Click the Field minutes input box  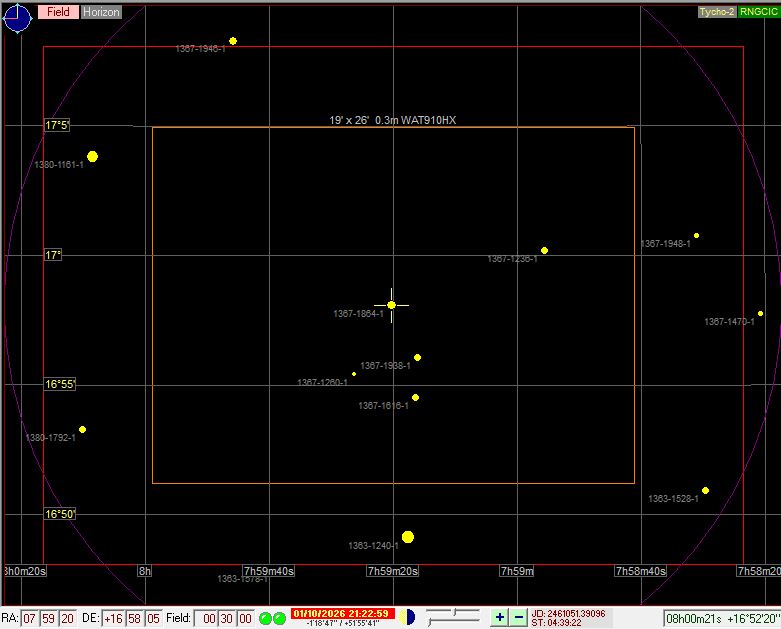(x=226, y=619)
